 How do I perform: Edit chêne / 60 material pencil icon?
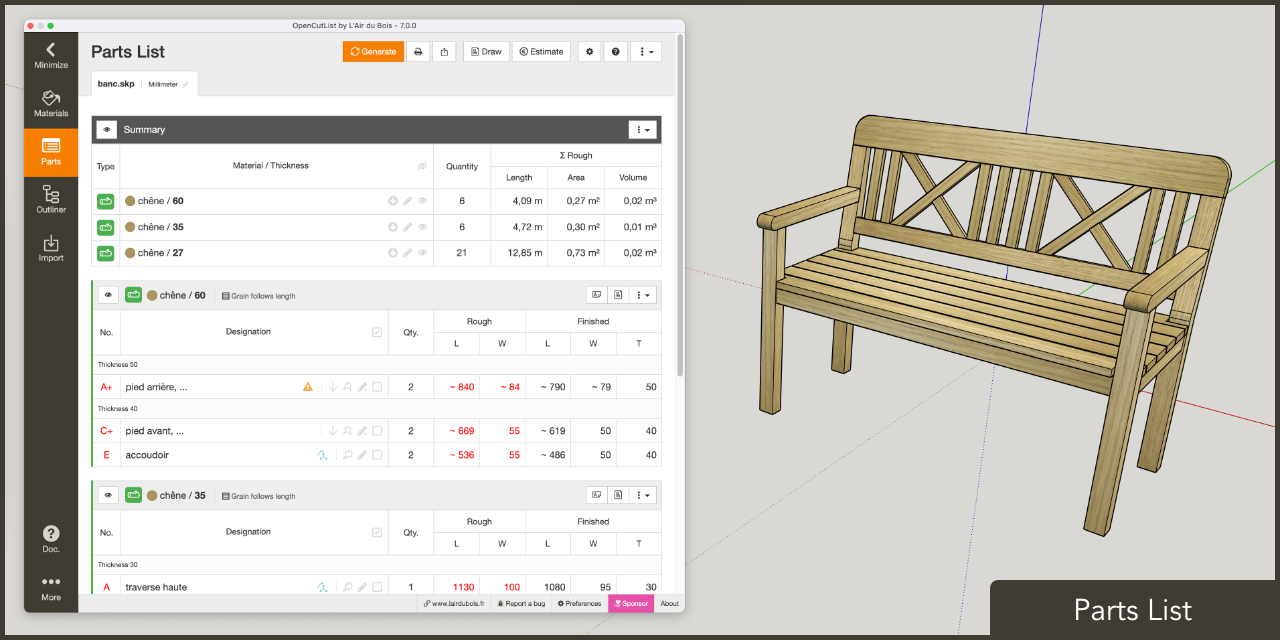click(408, 201)
